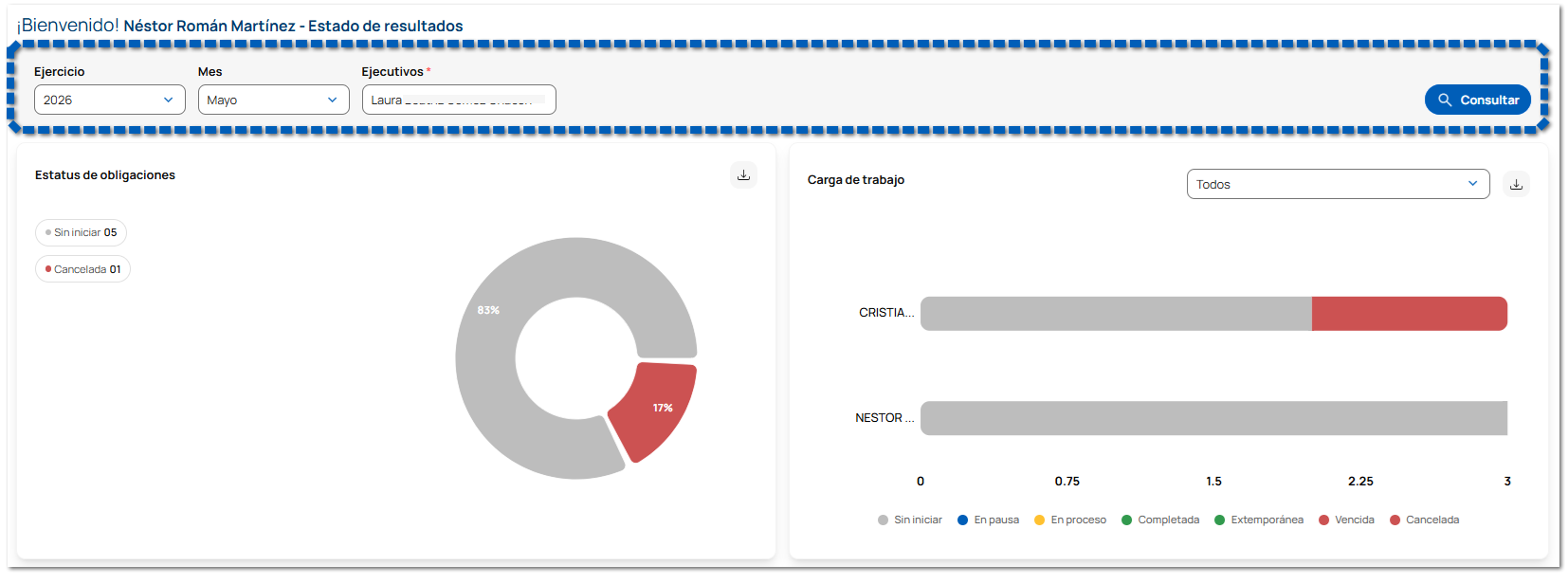
Task: Download the Estatus de obligaciones chart
Action: [x=743, y=175]
